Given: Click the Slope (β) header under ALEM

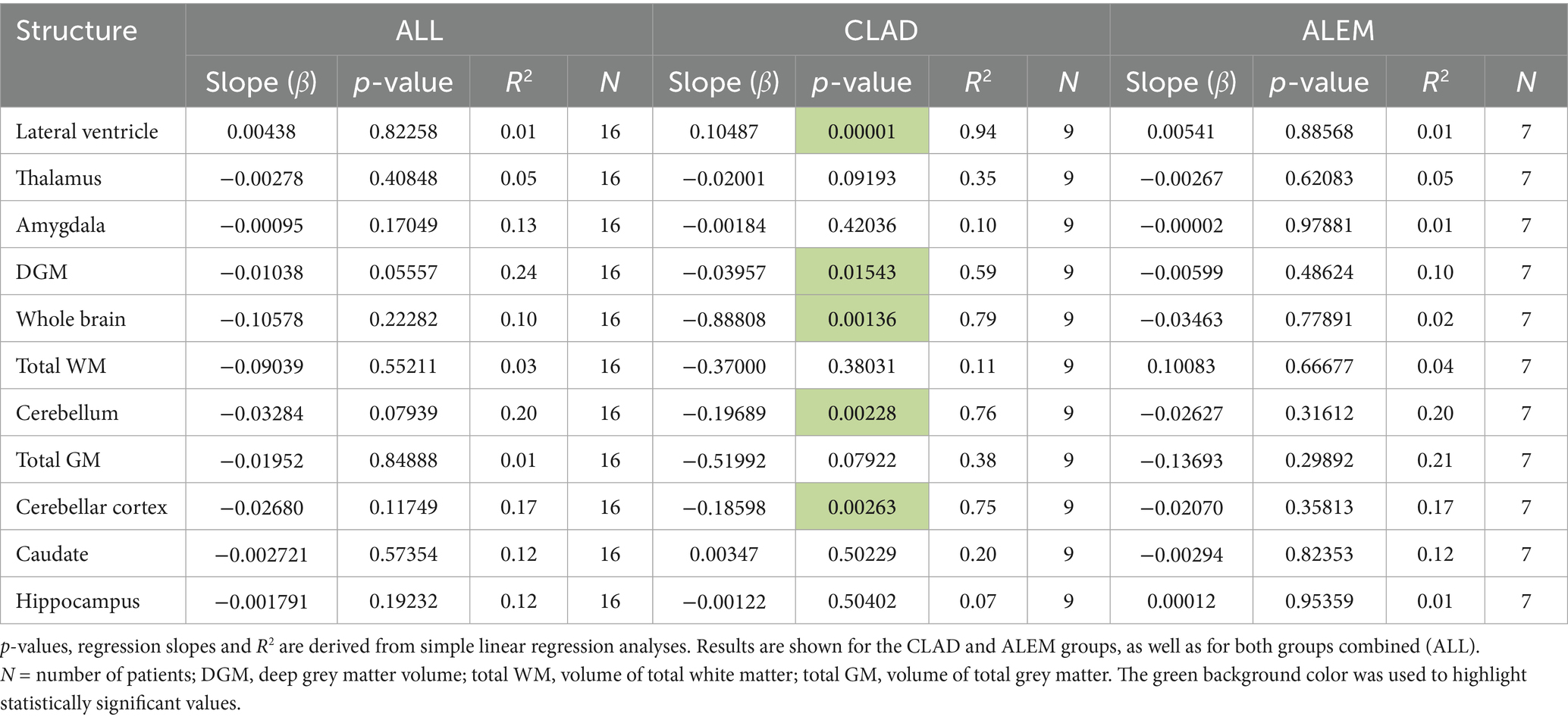Looking at the screenshot, I should [x=1181, y=82].
